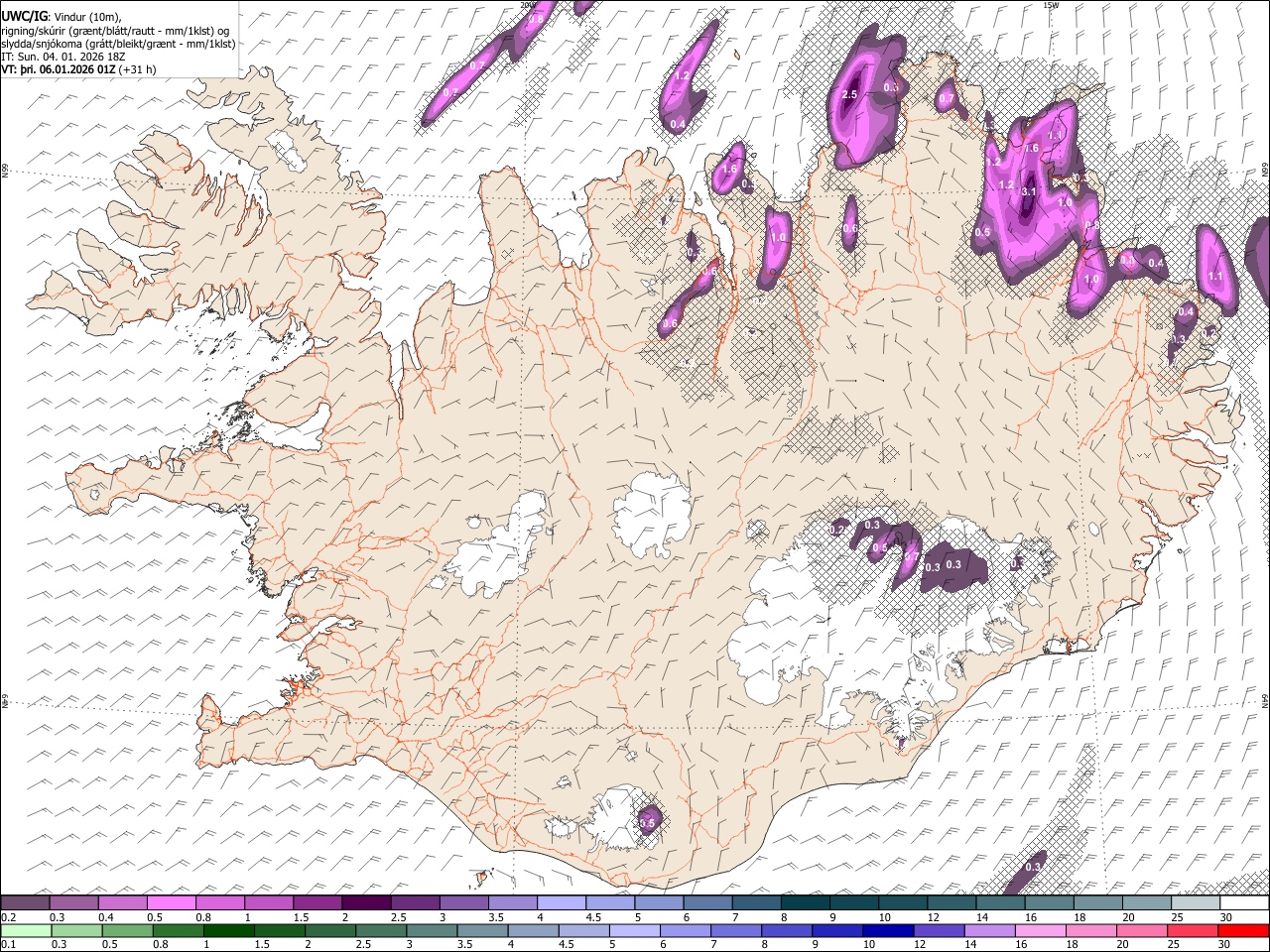The width and height of the screenshot is (1270, 952).
Task: Click the white upper-row swatch above the 30 label
Action: 1244,902
